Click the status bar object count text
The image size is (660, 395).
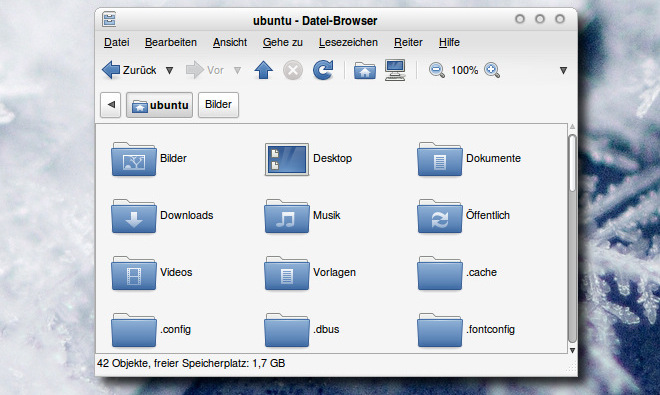tap(191, 363)
